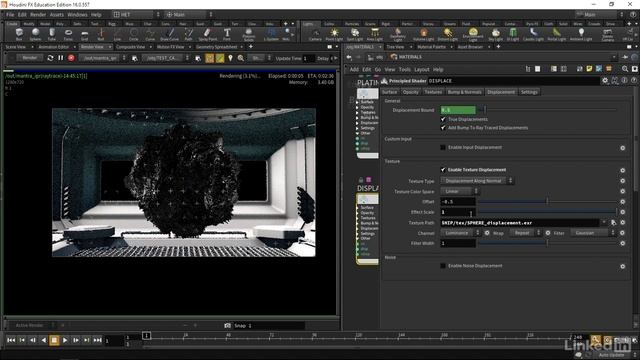Click the play forward button on timeline
The width and height of the screenshot is (640, 360).
(65, 340)
